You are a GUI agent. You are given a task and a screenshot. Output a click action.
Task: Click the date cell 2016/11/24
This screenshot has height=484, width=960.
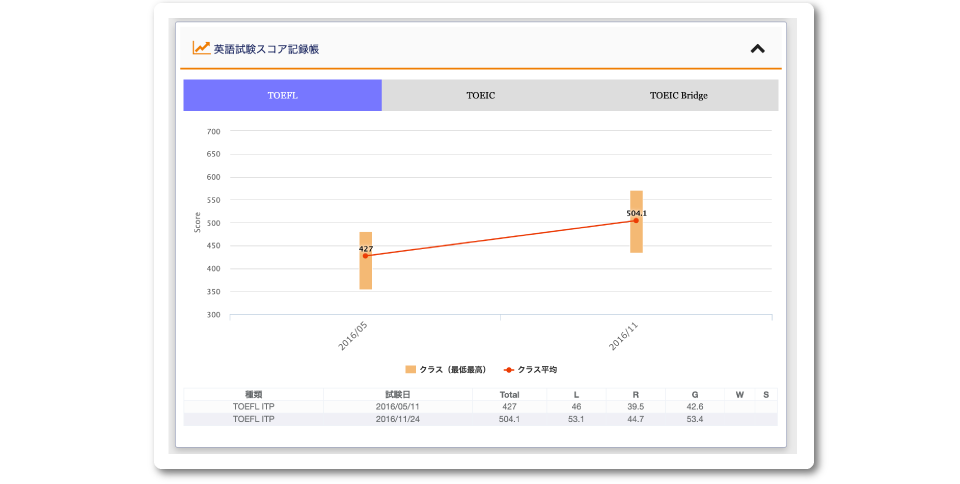click(x=397, y=419)
